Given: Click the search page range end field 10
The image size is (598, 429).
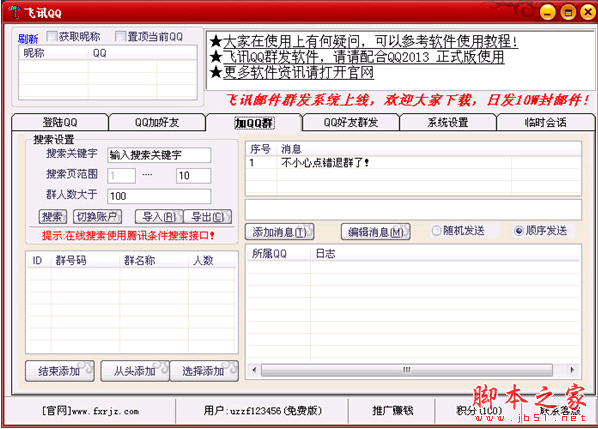Looking at the screenshot, I should [193, 175].
